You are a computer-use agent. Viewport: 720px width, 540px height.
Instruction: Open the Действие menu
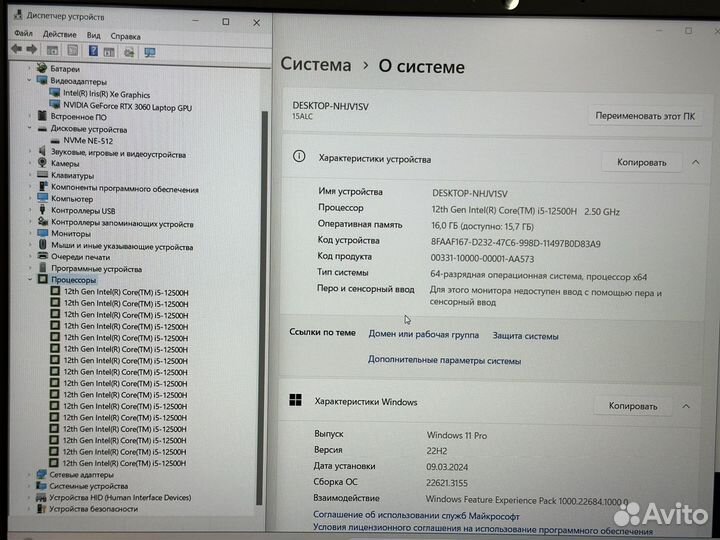(x=60, y=34)
